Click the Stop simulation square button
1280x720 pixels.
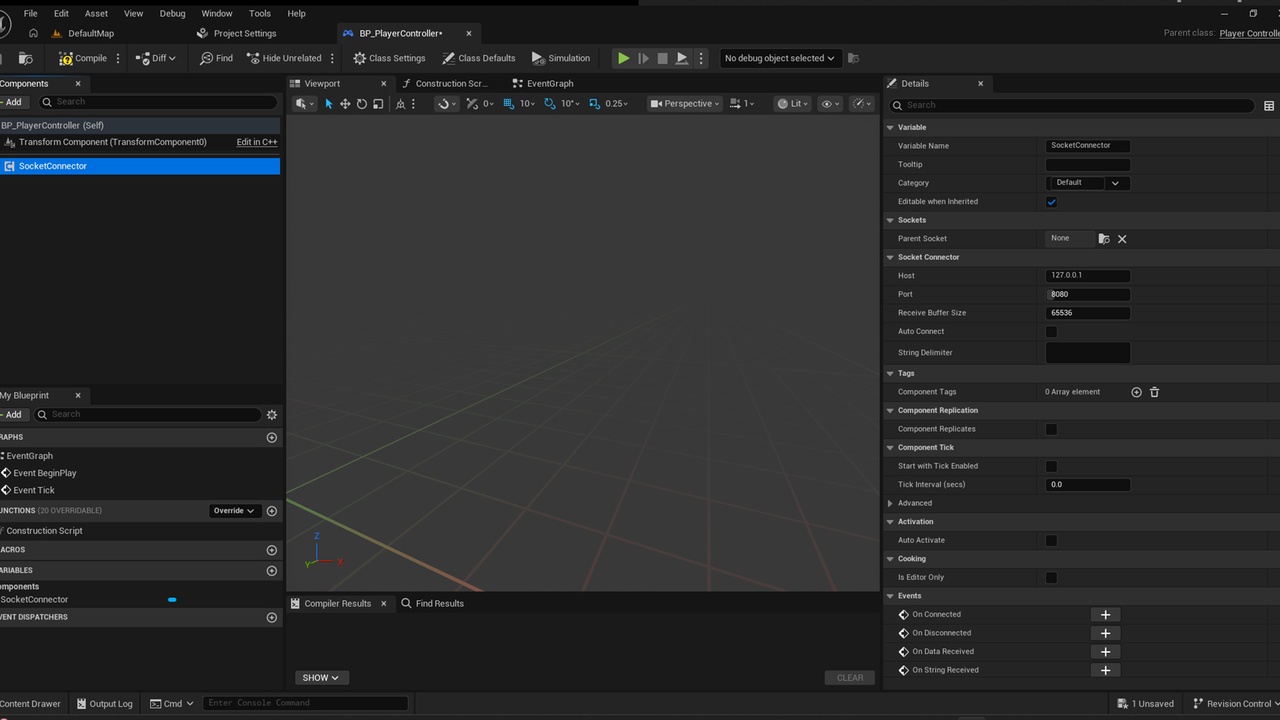(x=662, y=58)
